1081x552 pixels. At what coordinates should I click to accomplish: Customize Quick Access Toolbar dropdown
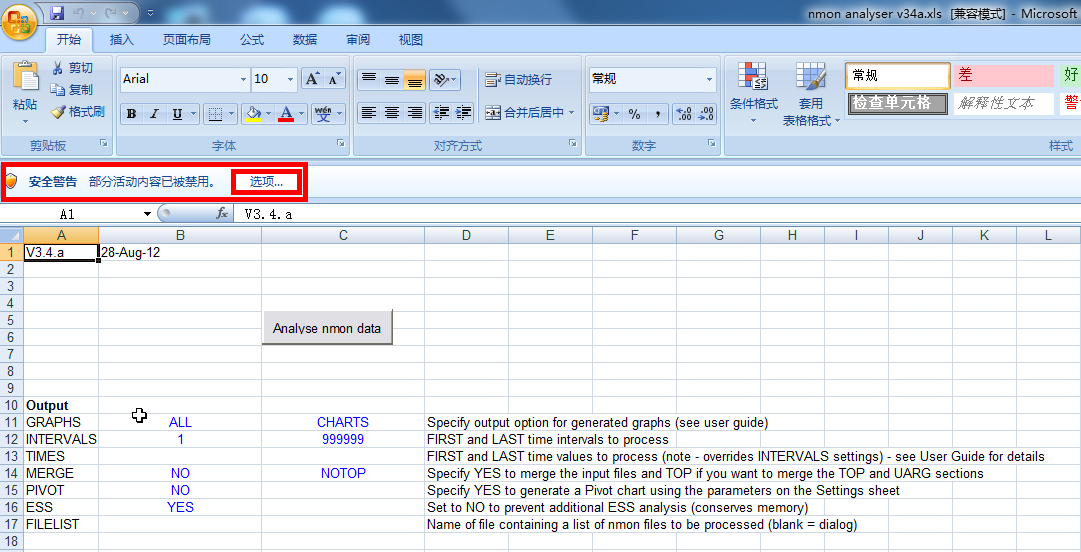pos(150,13)
